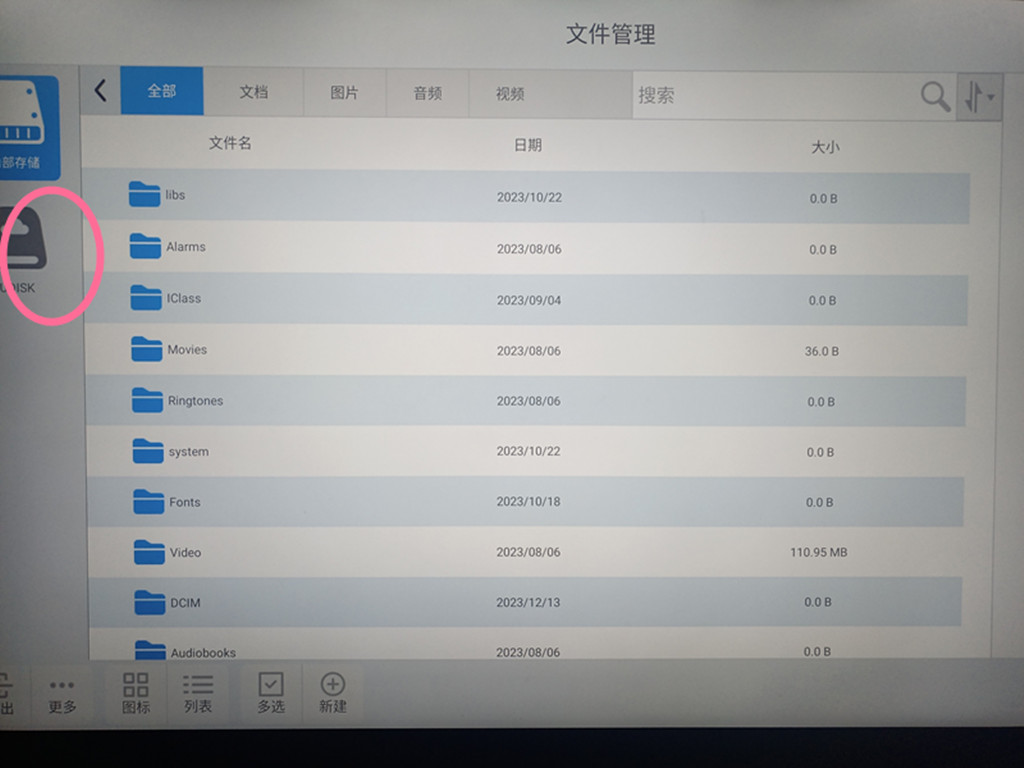
Task: Click the 2023/09/04 date of IClass
Action: pos(529,300)
